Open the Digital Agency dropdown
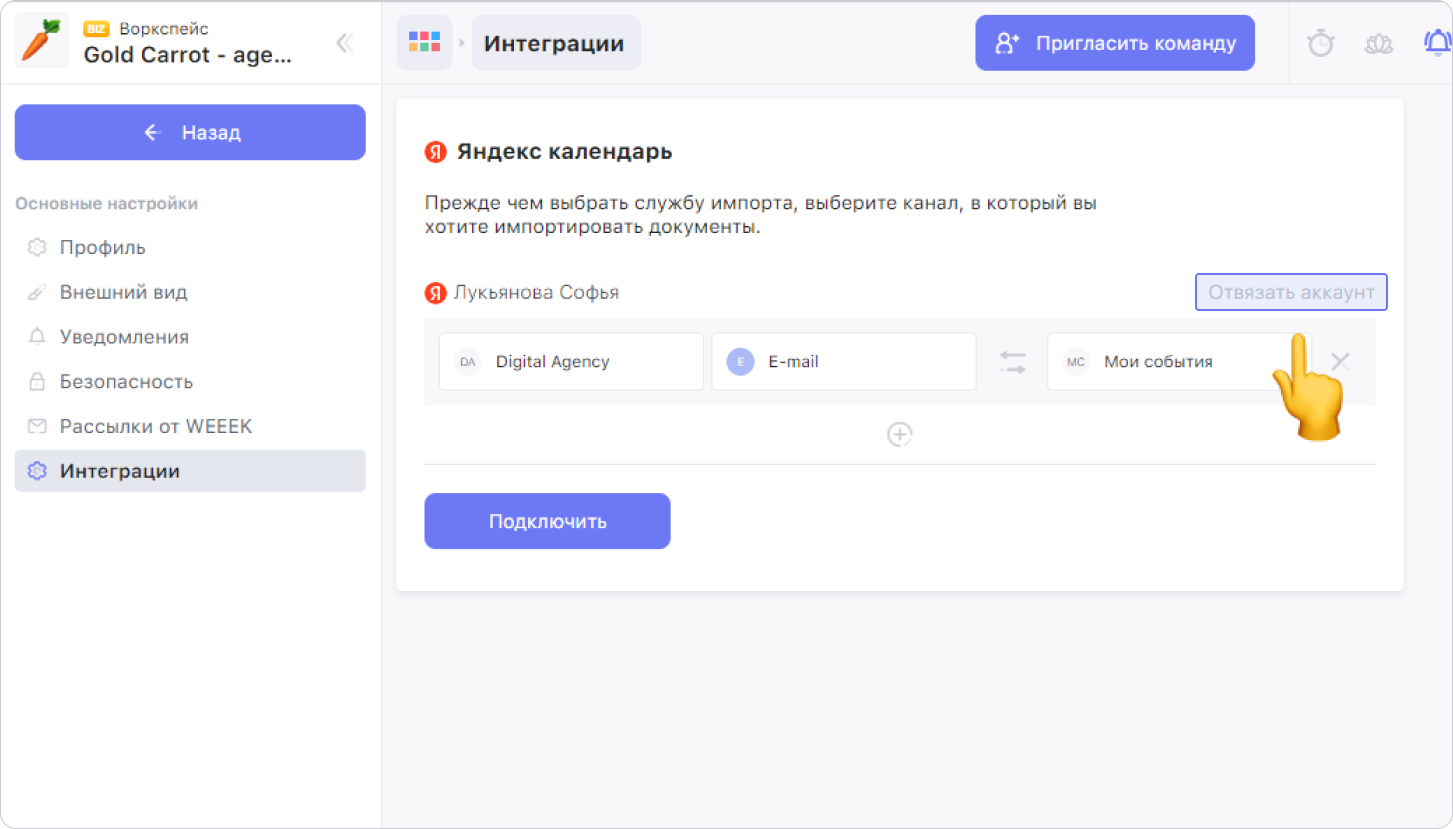The width and height of the screenshot is (1453, 829). [x=571, y=362]
